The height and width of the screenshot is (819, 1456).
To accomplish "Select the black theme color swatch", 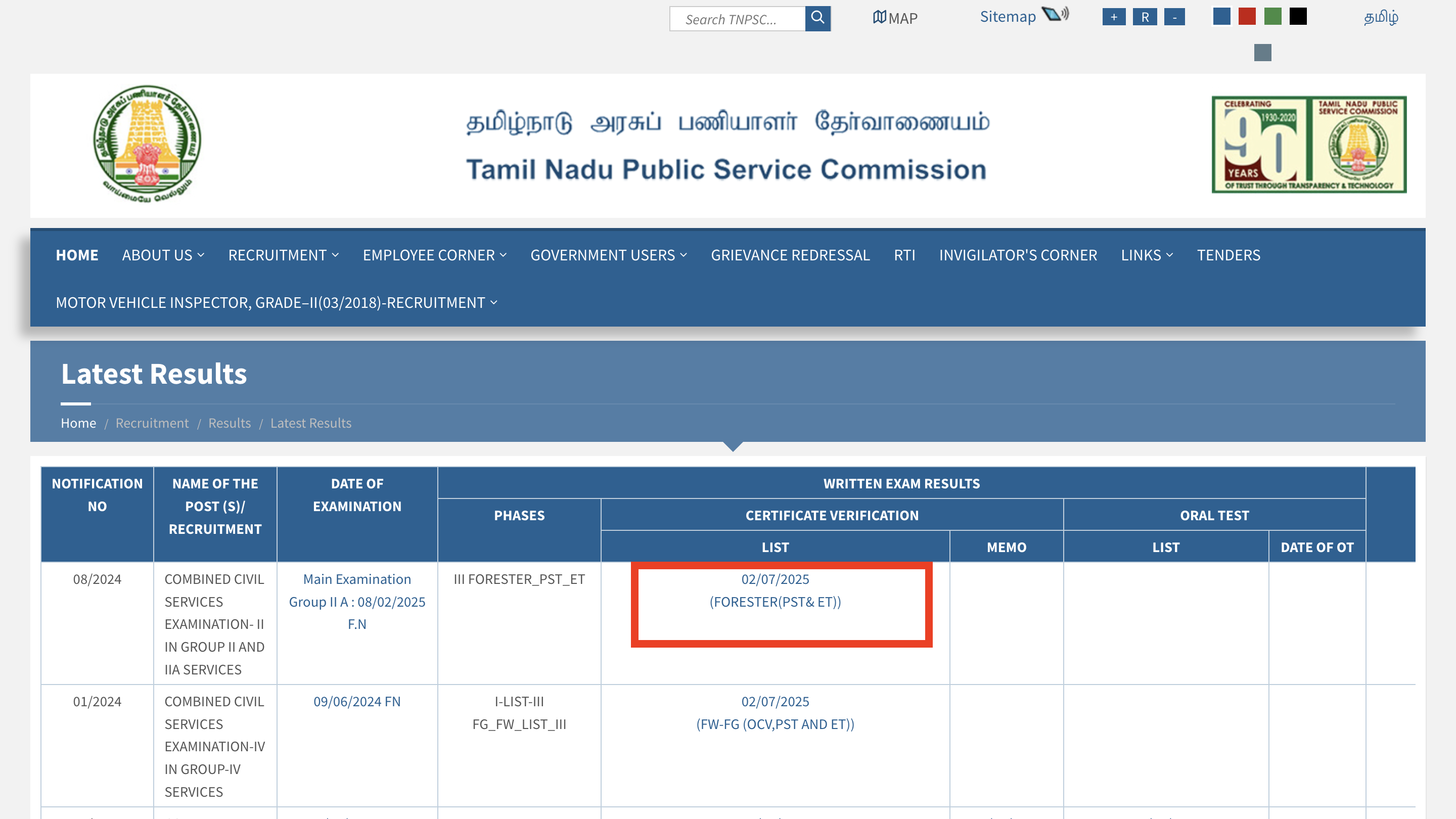I will click(1298, 16).
